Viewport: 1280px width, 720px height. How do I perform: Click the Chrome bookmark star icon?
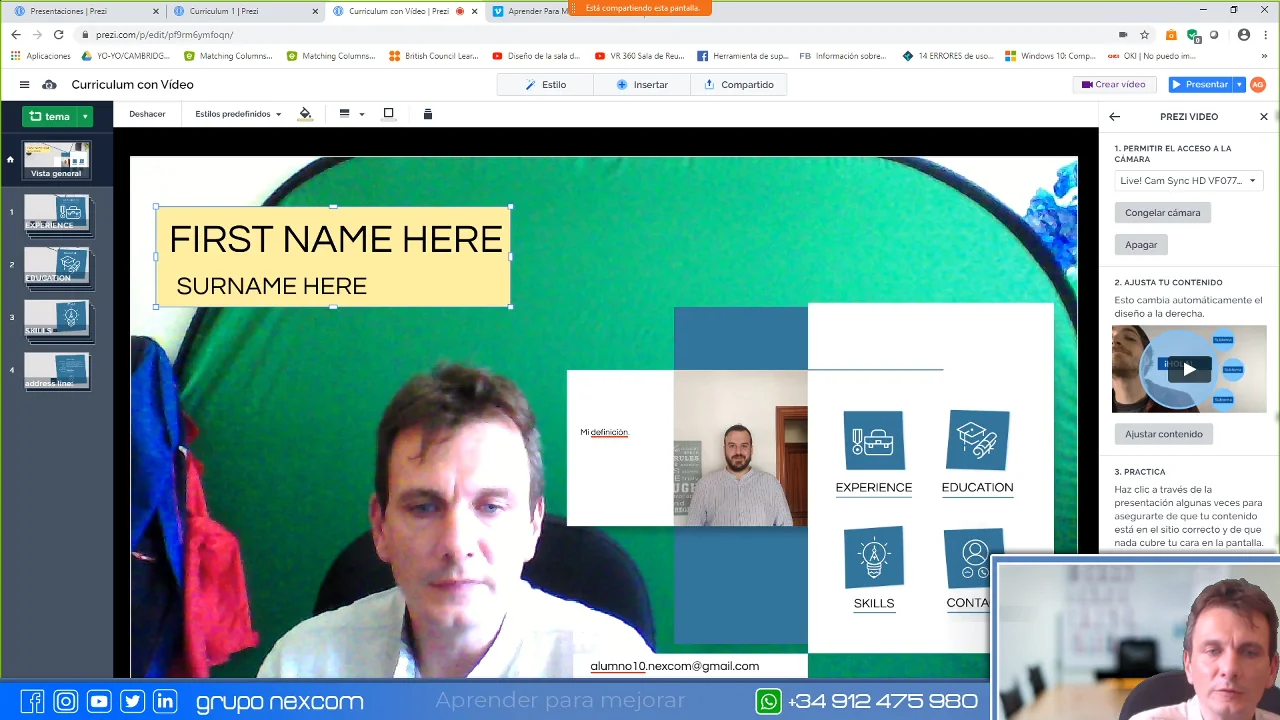click(1145, 35)
